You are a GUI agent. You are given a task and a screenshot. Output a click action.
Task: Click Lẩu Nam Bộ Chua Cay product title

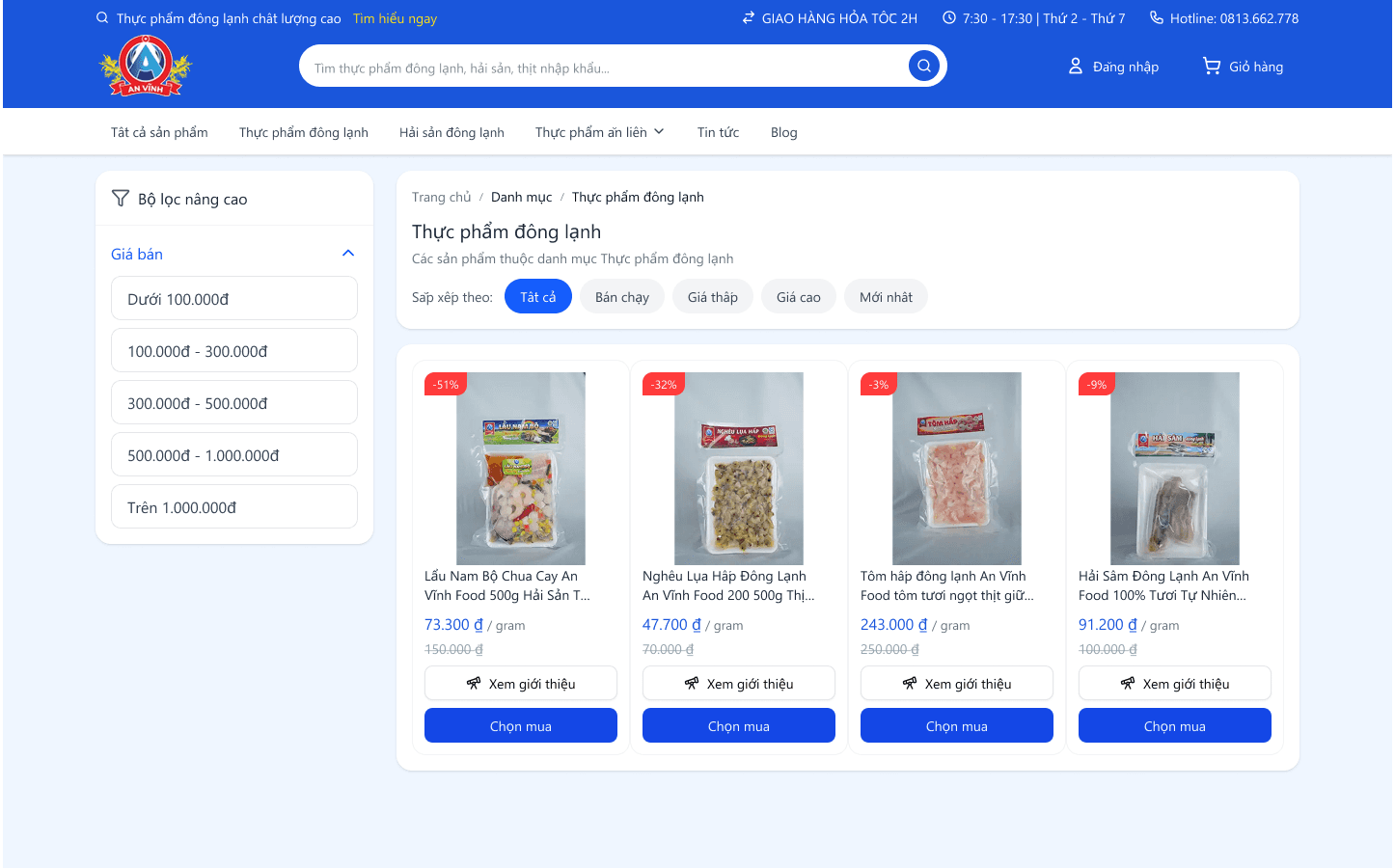pyautogui.click(x=508, y=585)
